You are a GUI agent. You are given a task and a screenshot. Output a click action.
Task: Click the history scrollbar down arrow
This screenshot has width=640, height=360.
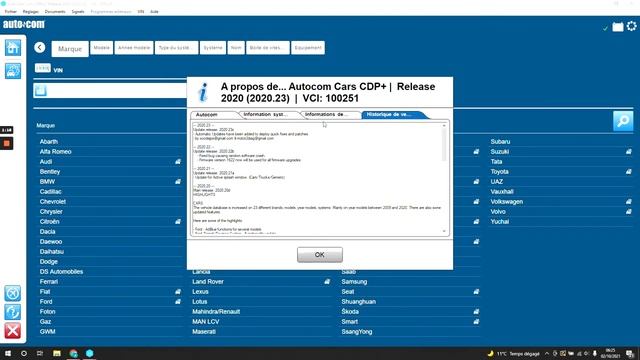[444, 231]
